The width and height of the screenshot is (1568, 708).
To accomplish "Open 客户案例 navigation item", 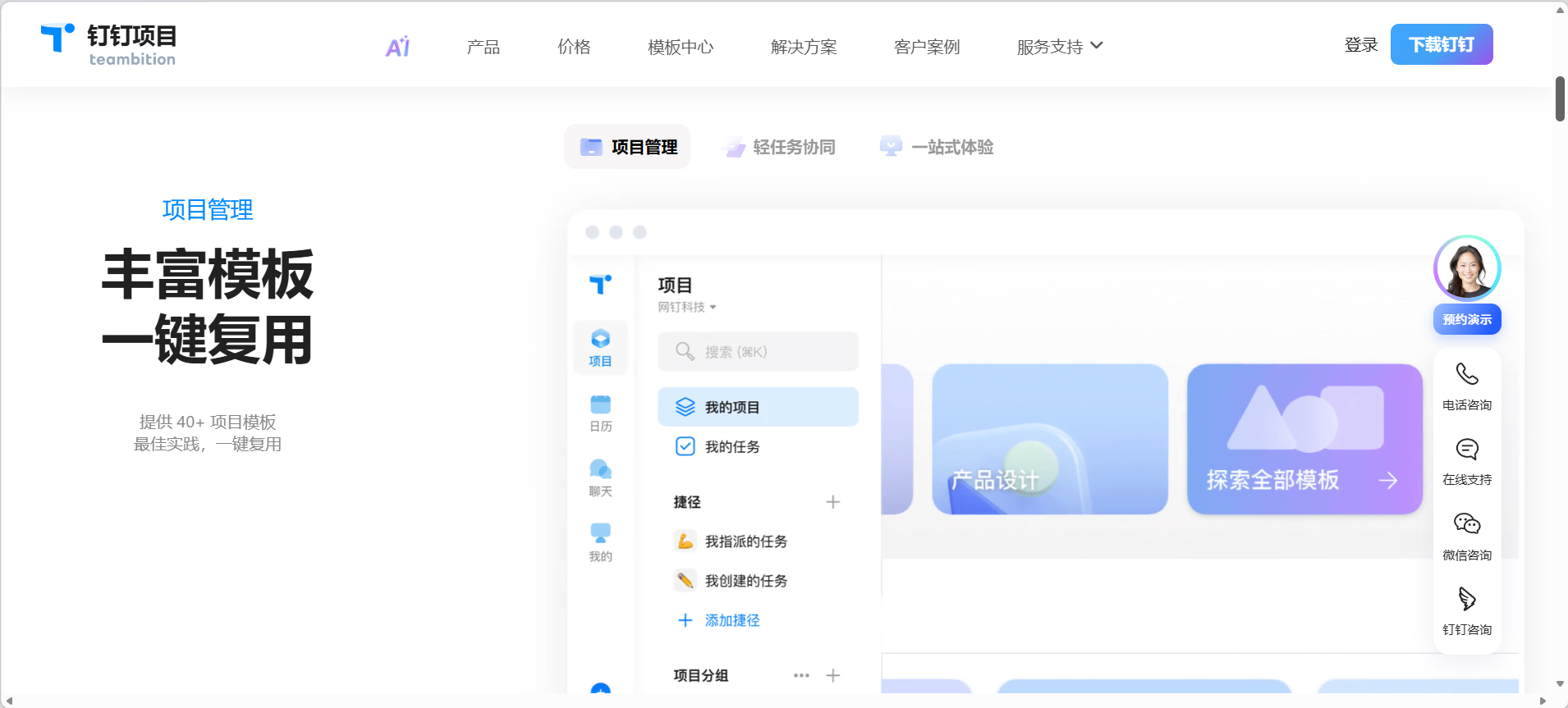I will click(927, 47).
